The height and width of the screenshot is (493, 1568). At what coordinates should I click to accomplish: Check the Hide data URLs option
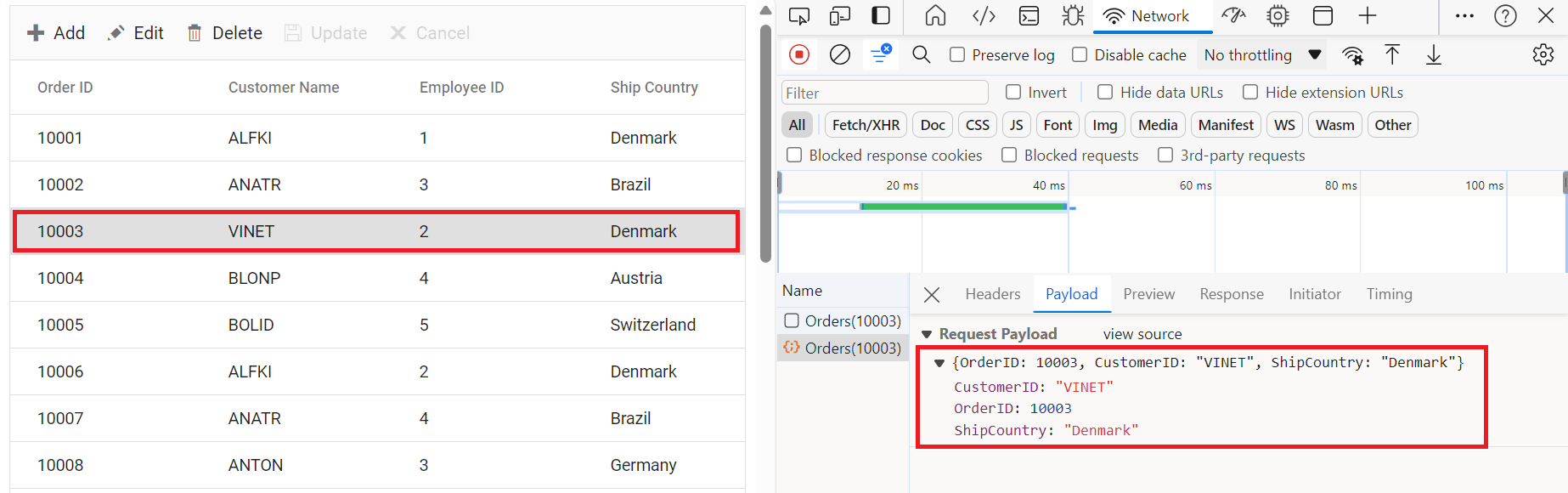pyautogui.click(x=1105, y=92)
